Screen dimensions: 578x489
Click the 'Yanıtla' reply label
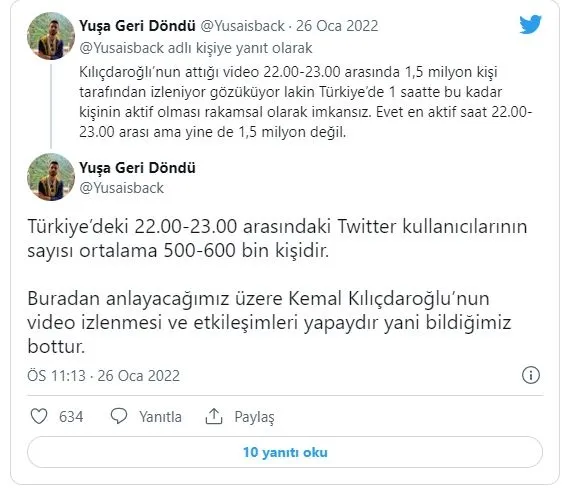160,417
